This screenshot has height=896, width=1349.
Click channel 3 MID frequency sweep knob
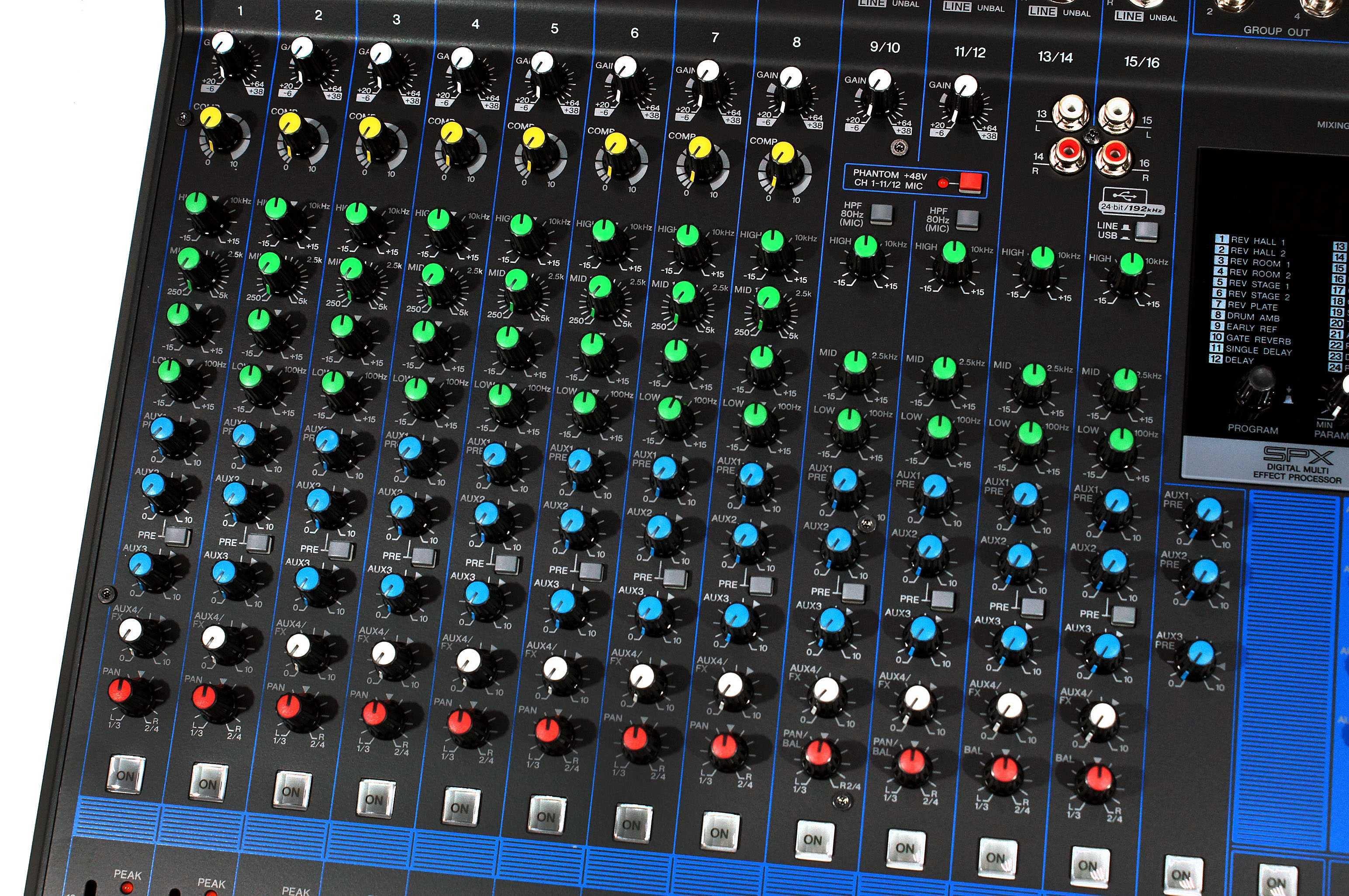(358, 278)
